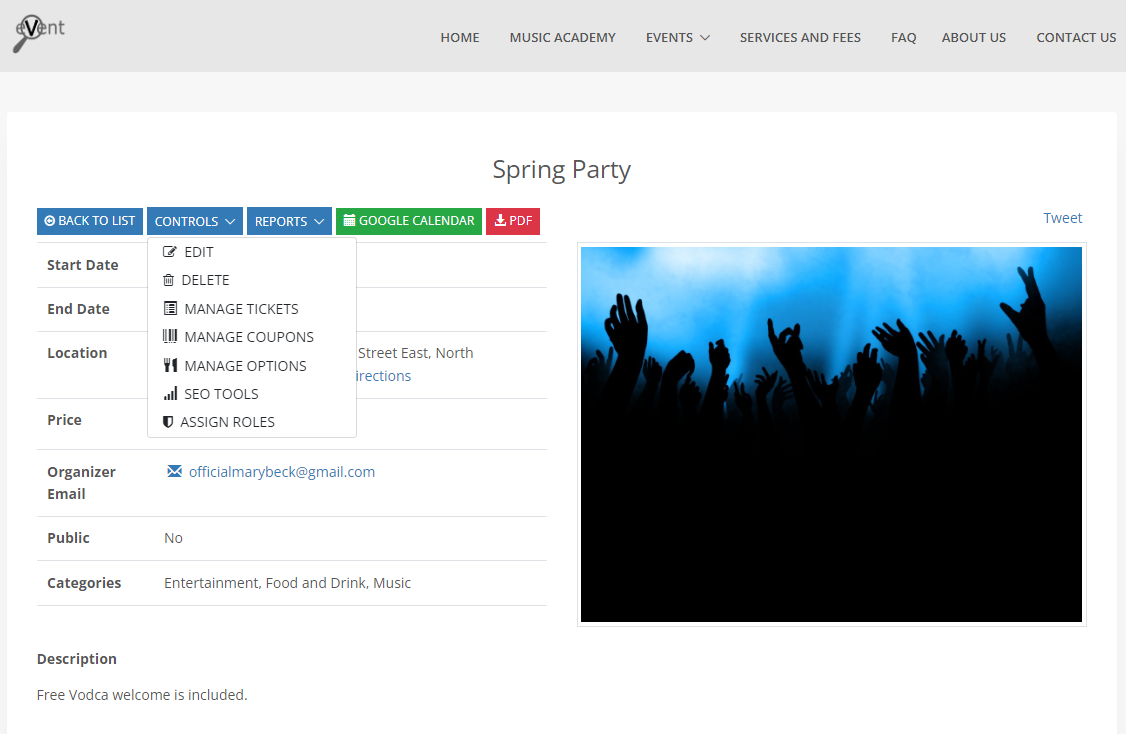The height and width of the screenshot is (734, 1126).
Task: Click the eVent magnifier logo
Action: click(x=39, y=33)
